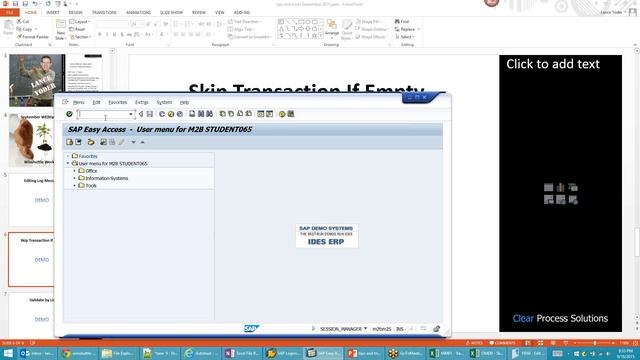Open the SAP command field history dropdown

[131, 114]
